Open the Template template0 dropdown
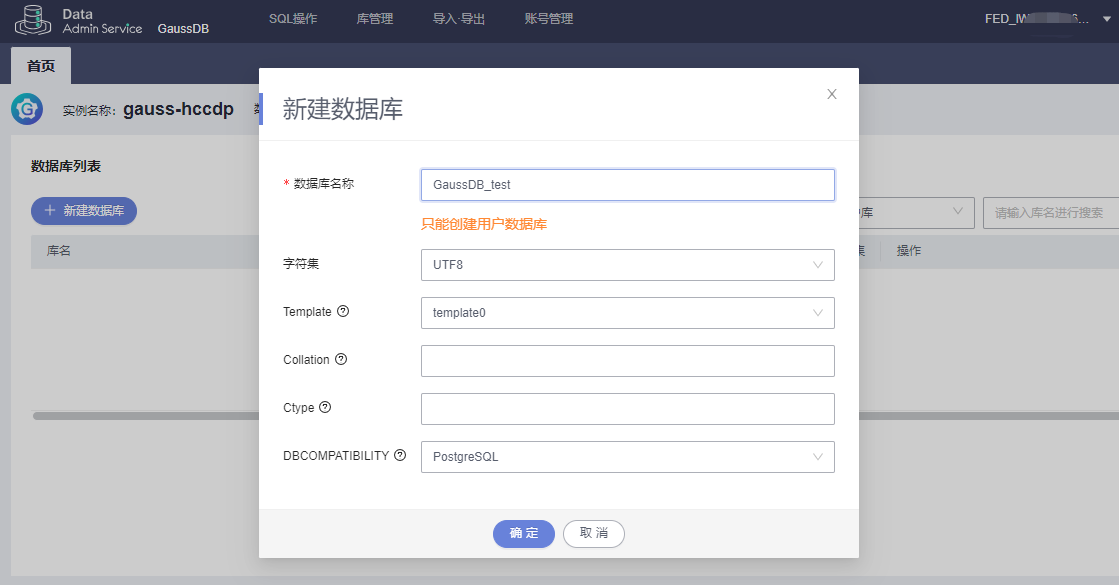1119x585 pixels. 627,312
